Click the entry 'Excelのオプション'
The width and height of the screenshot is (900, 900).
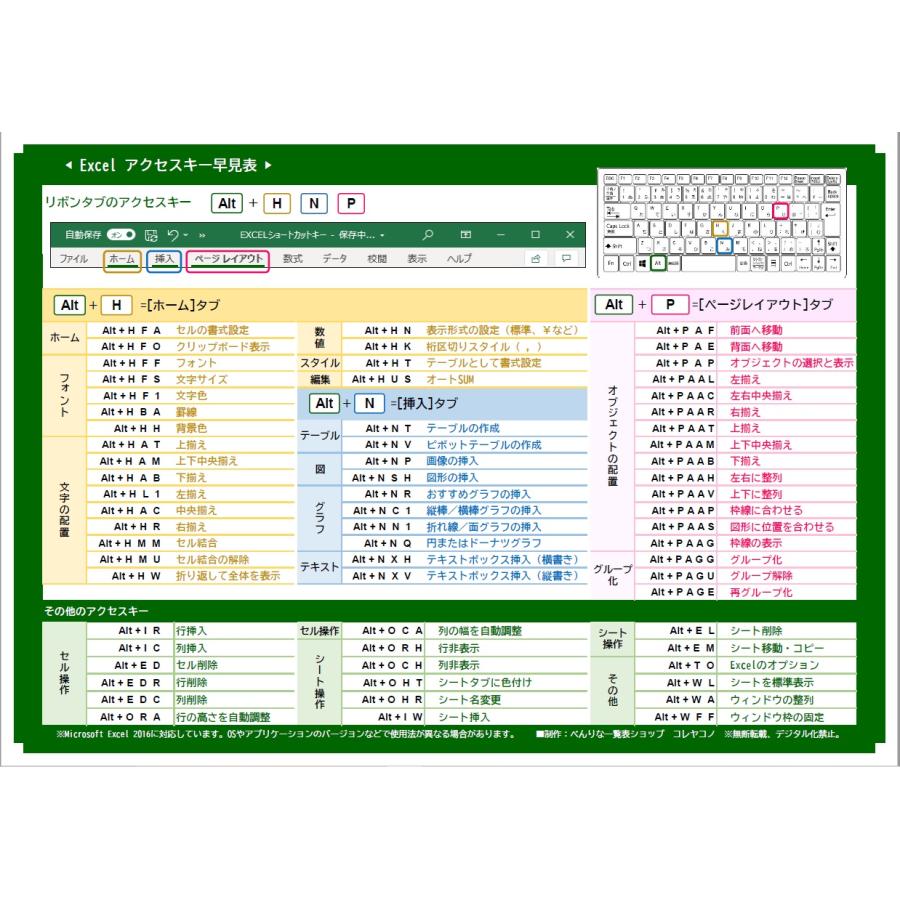point(774,665)
